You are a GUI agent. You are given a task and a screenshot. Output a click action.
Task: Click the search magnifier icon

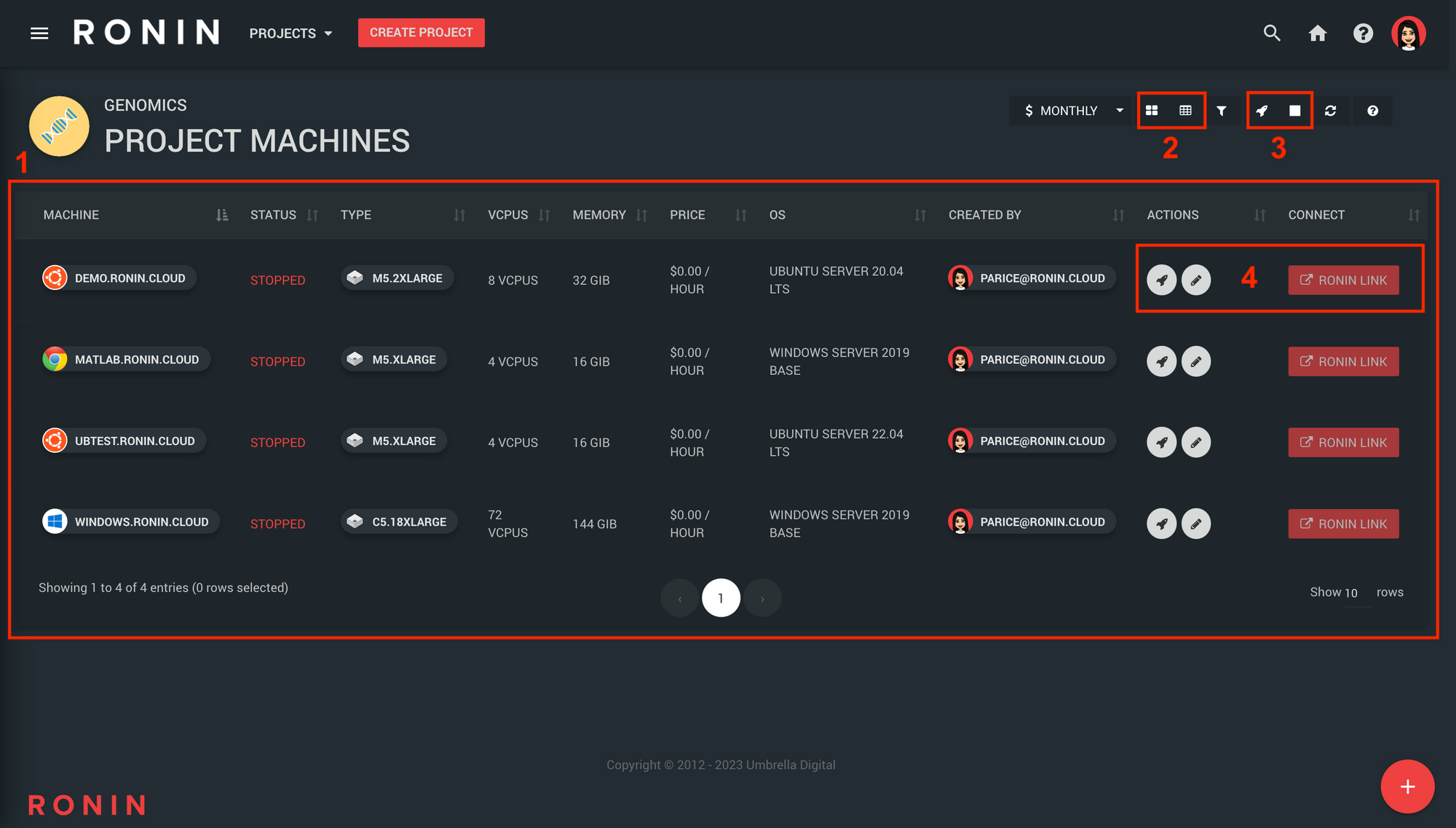pyautogui.click(x=1272, y=33)
